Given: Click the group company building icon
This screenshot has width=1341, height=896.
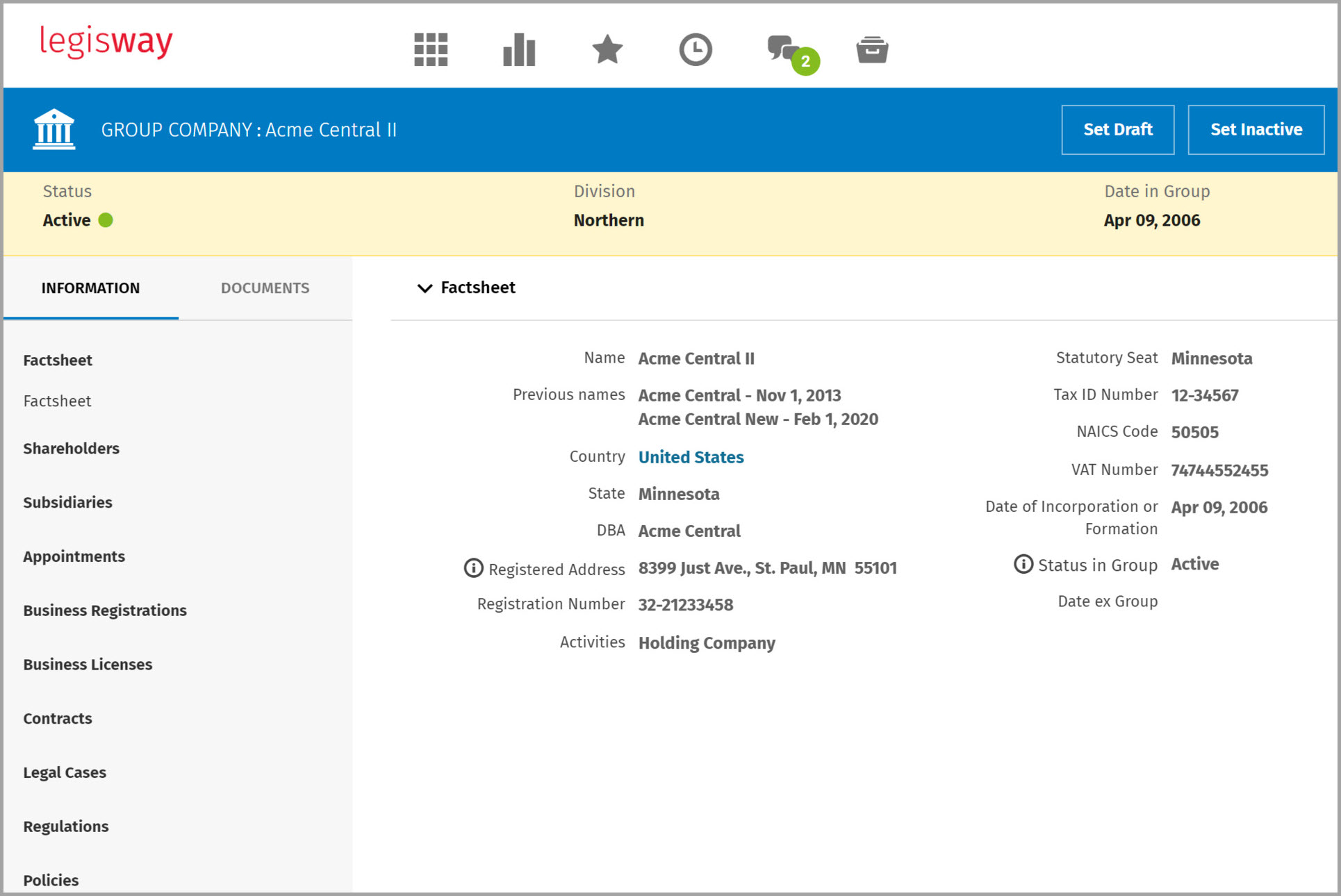Looking at the screenshot, I should click(x=54, y=129).
